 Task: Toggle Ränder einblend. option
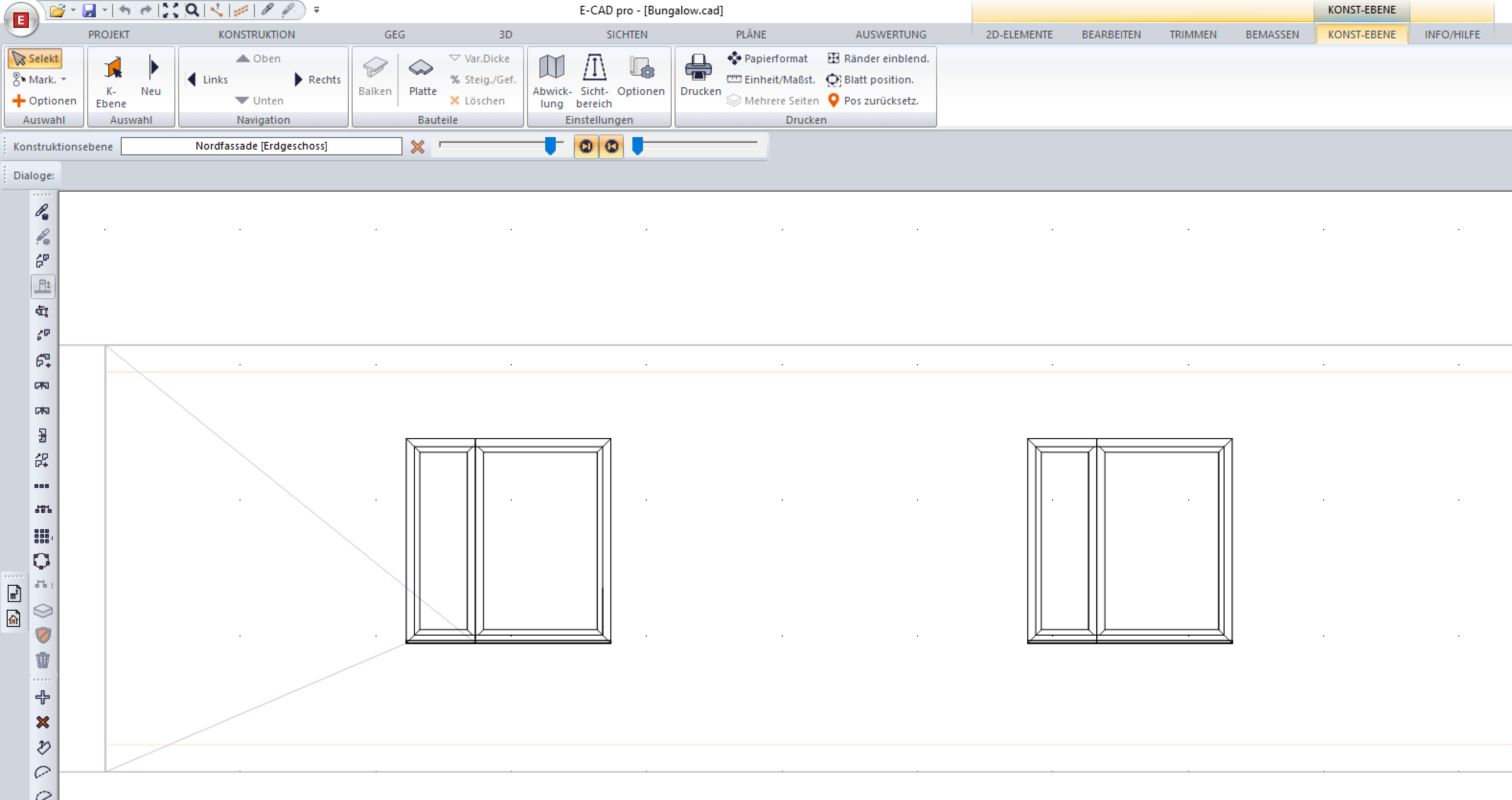pyautogui.click(x=879, y=58)
